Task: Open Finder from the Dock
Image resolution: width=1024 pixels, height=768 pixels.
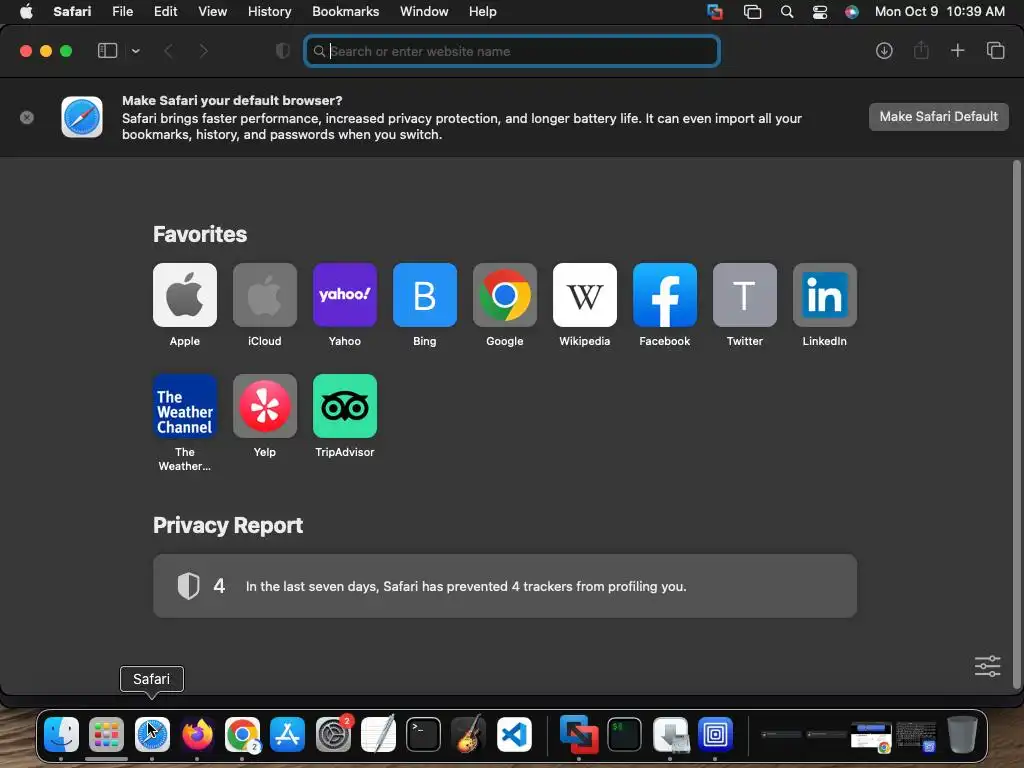Action: [61, 734]
